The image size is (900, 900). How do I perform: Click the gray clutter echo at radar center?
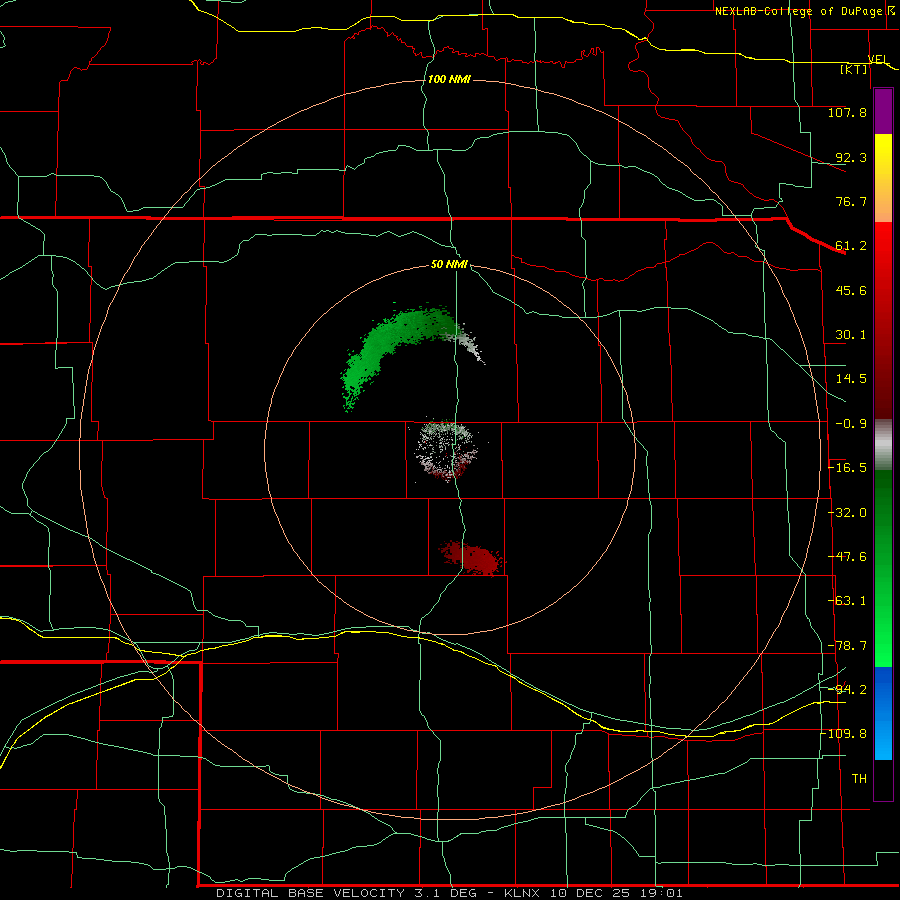[x=447, y=449]
